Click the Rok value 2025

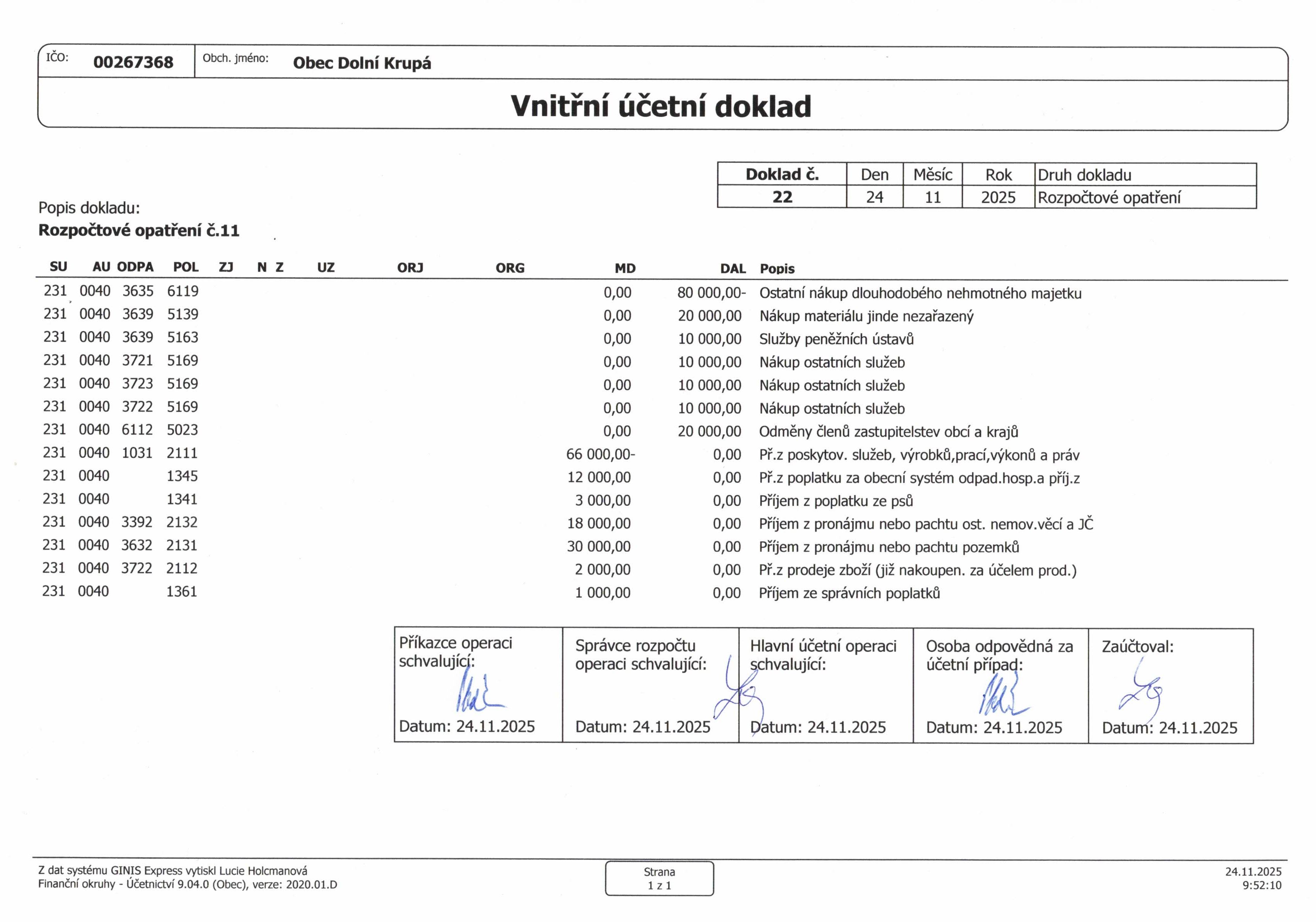[x=998, y=198]
